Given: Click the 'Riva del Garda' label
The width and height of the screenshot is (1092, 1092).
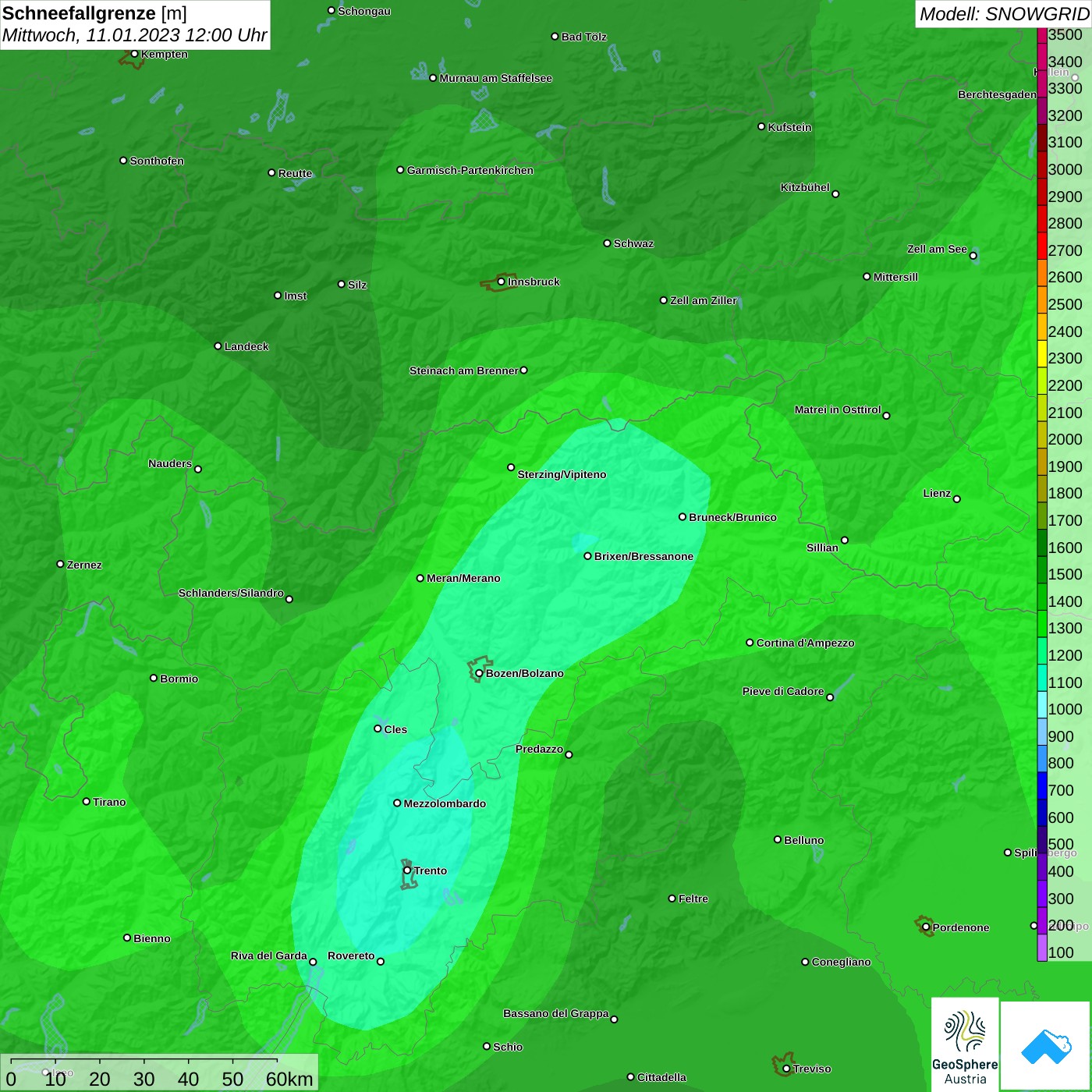Looking at the screenshot, I should click(x=269, y=955).
